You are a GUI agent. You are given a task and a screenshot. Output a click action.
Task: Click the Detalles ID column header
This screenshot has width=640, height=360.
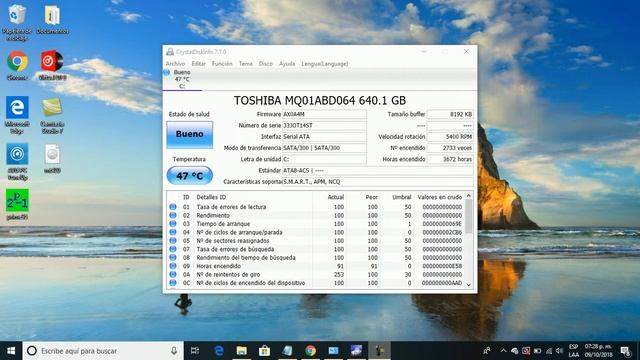(x=211, y=197)
